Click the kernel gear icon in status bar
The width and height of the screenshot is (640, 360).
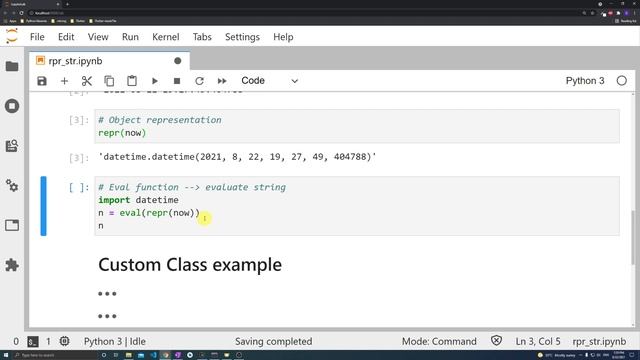tap(64, 341)
